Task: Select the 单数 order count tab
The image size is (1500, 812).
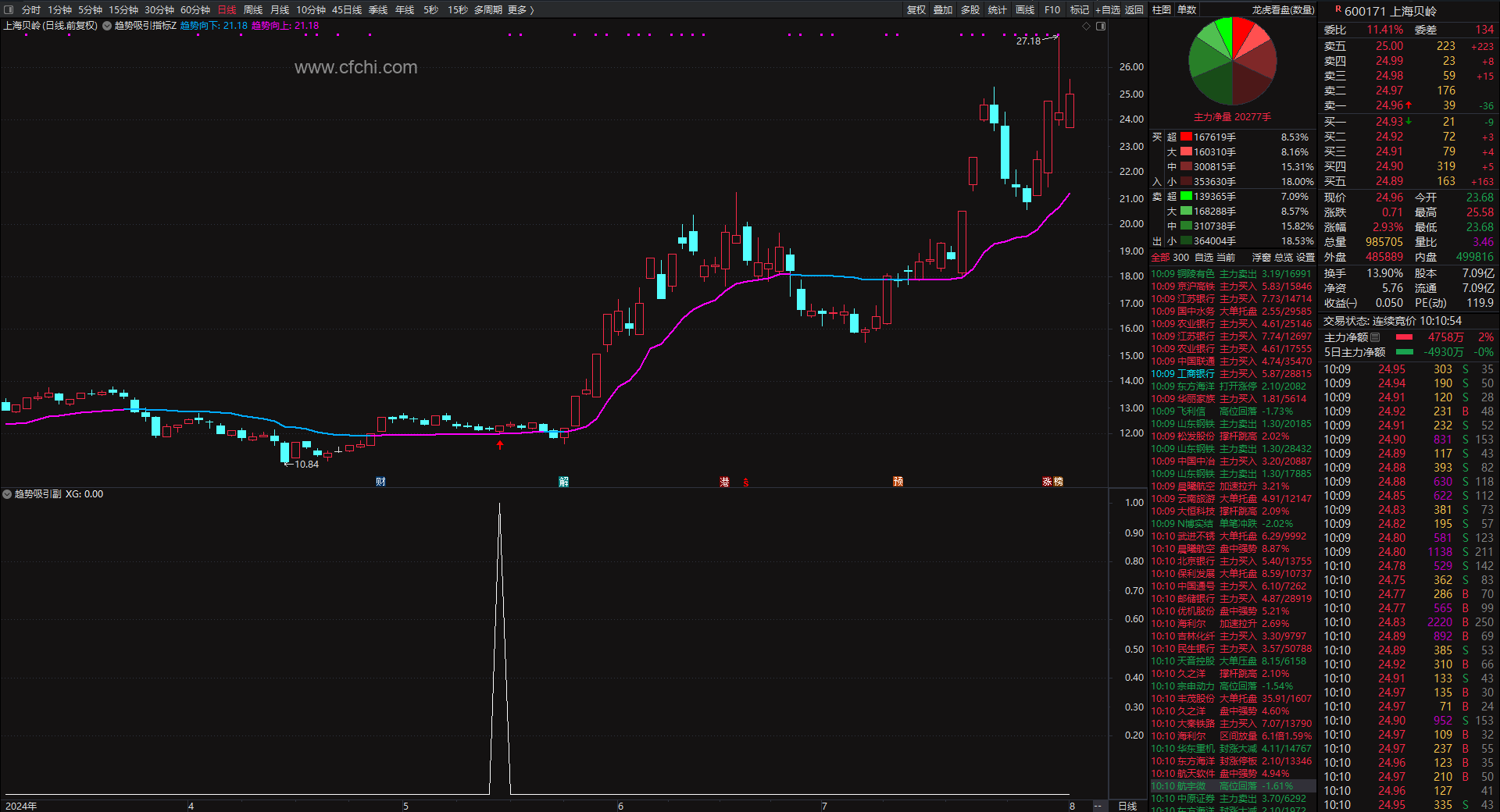Action: [x=1187, y=10]
